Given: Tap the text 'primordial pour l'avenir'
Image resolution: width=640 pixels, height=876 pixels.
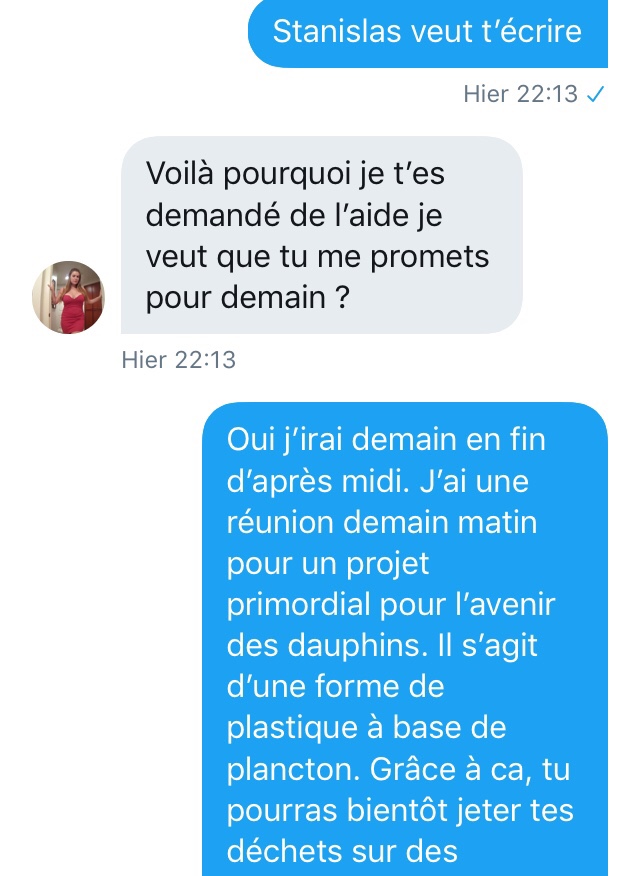Looking at the screenshot, I should (x=391, y=604).
